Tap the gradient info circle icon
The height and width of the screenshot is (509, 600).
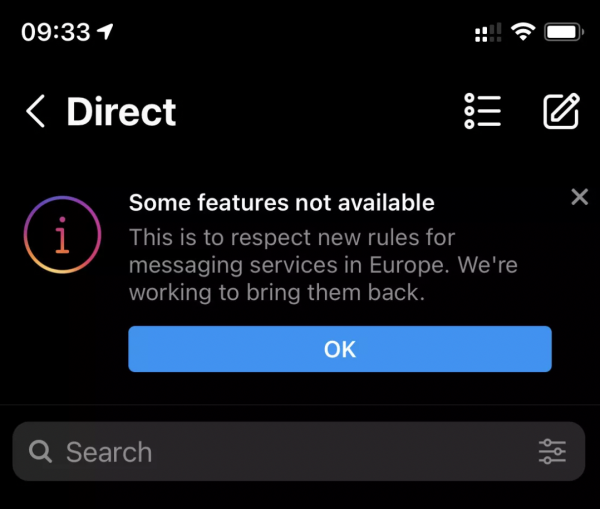tap(62, 235)
